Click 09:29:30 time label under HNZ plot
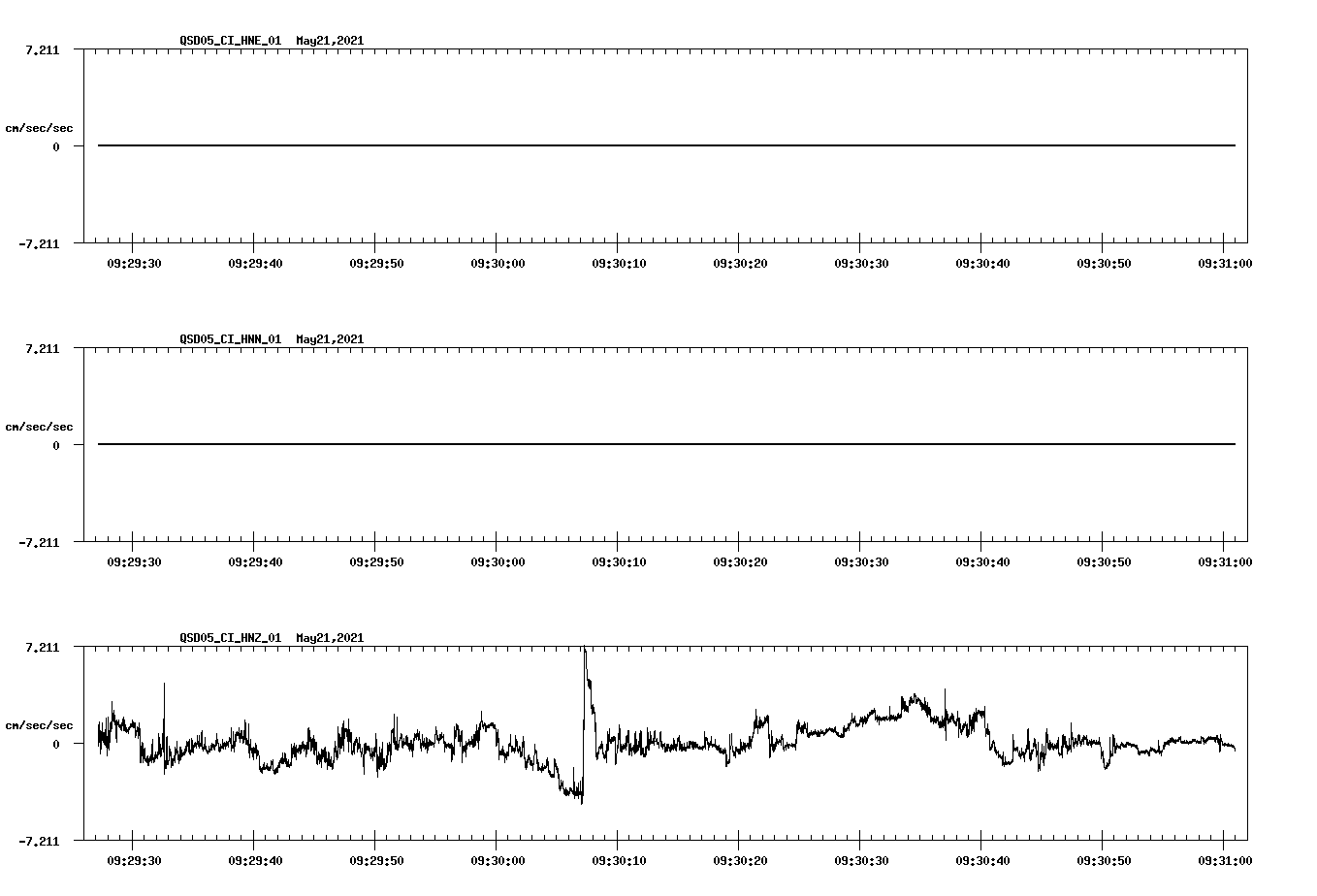The width and height of the screenshot is (1317, 896). coord(134,860)
